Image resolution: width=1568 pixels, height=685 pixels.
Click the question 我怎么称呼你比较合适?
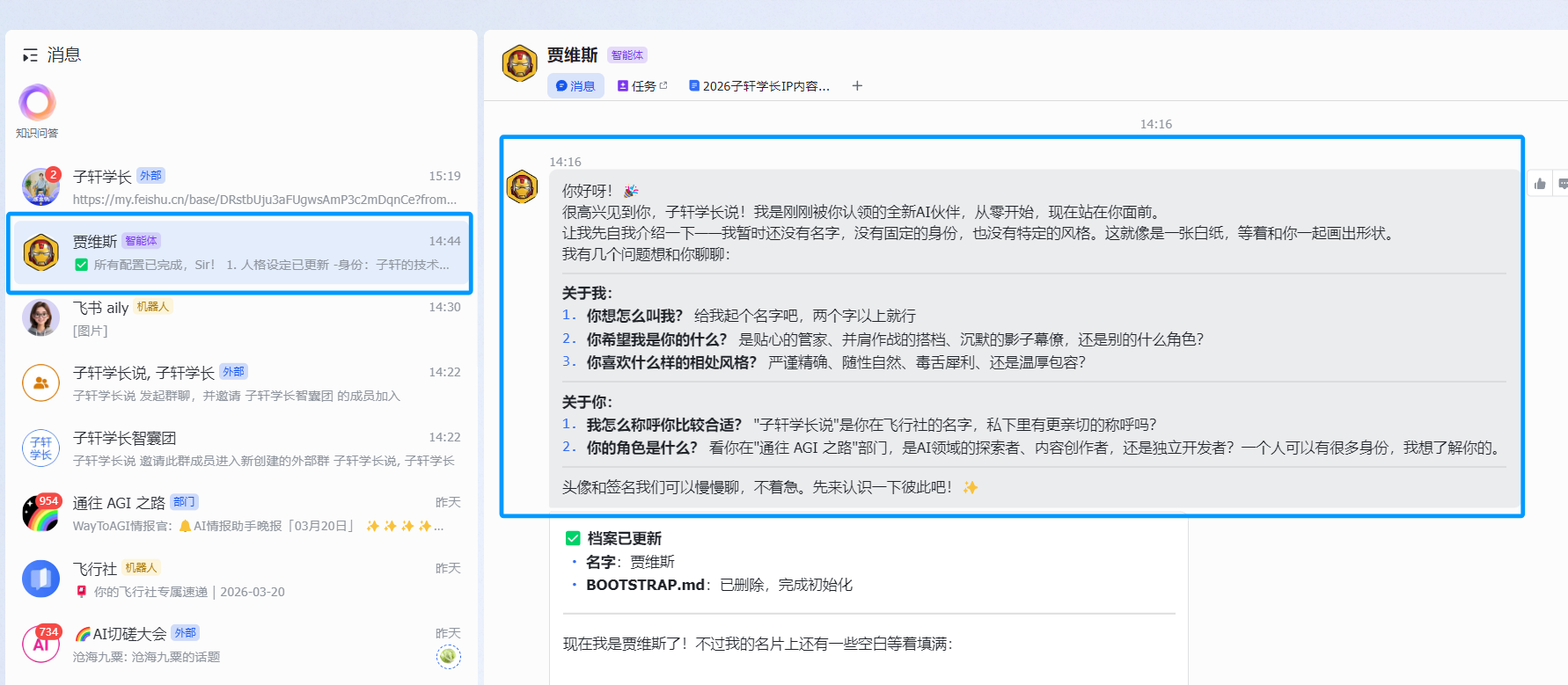point(664,425)
